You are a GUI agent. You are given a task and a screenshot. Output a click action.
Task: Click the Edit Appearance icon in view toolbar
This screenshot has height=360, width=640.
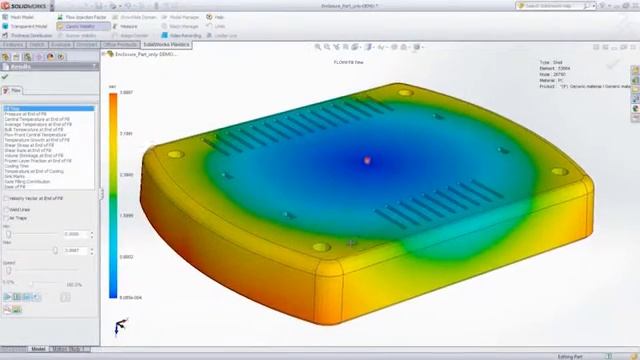click(x=394, y=47)
